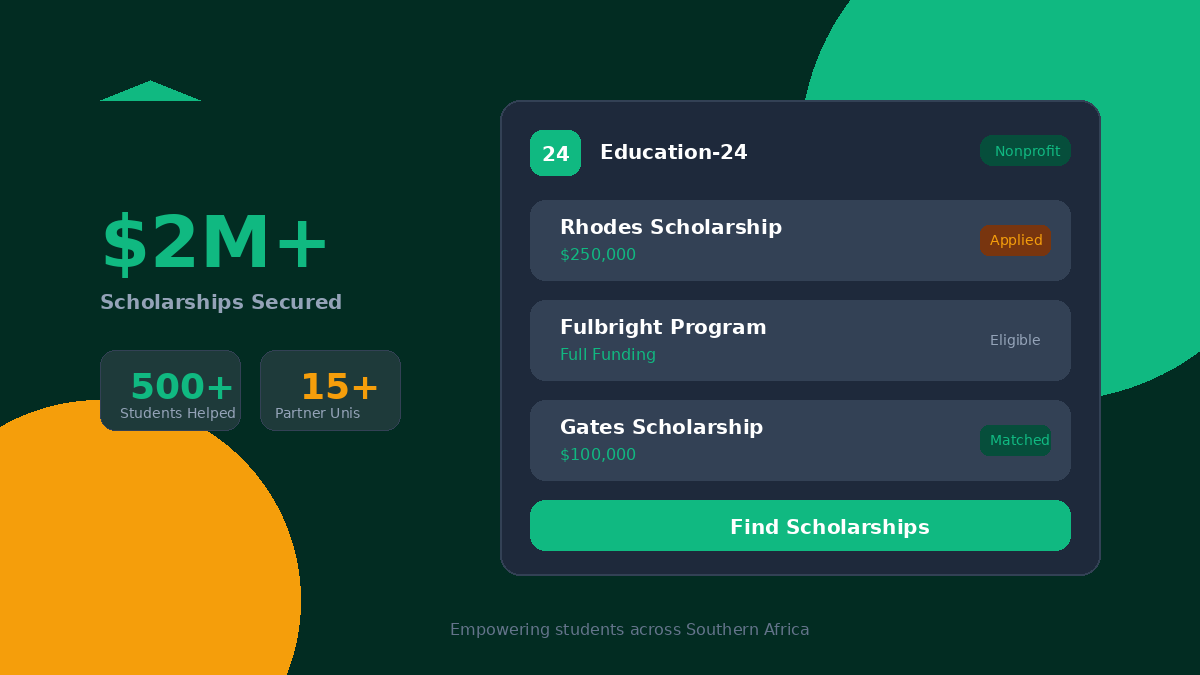This screenshot has width=1200, height=675.
Task: Toggle the Applied status on Rhodes Scholarship
Action: (1015, 240)
